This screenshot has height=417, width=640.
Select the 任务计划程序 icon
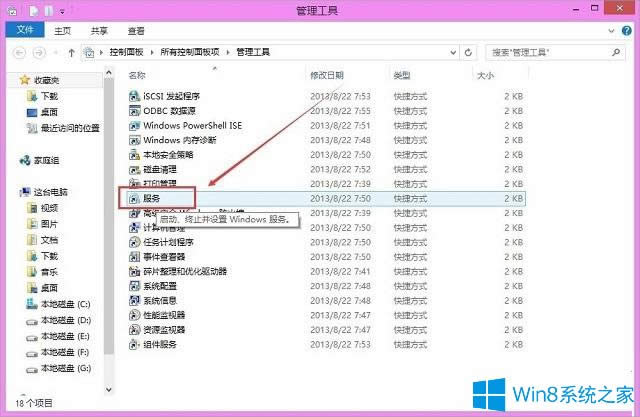point(134,242)
